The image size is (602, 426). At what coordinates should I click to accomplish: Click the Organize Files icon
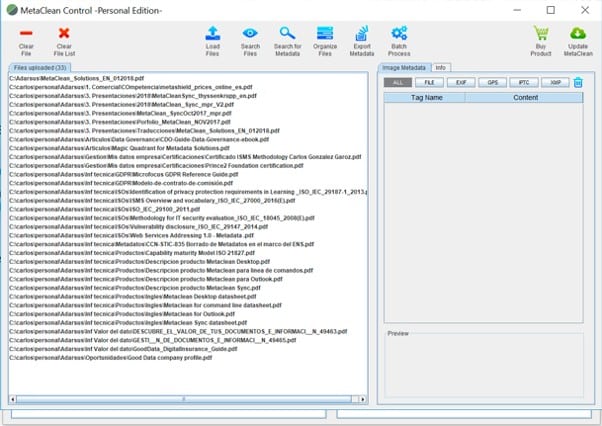325,34
